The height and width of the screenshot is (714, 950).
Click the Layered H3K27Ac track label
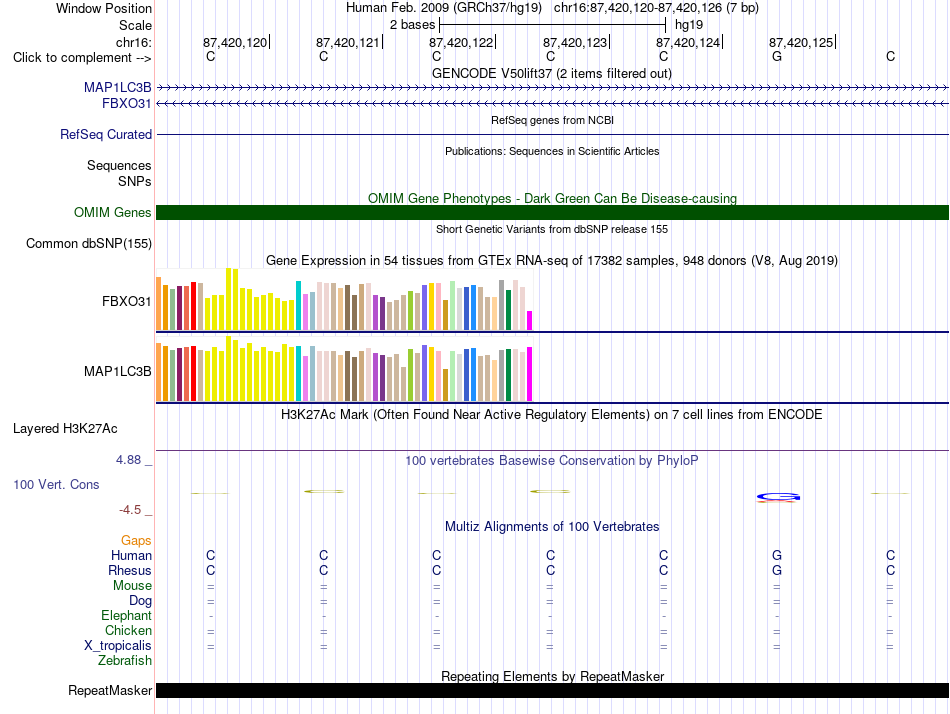point(65,429)
